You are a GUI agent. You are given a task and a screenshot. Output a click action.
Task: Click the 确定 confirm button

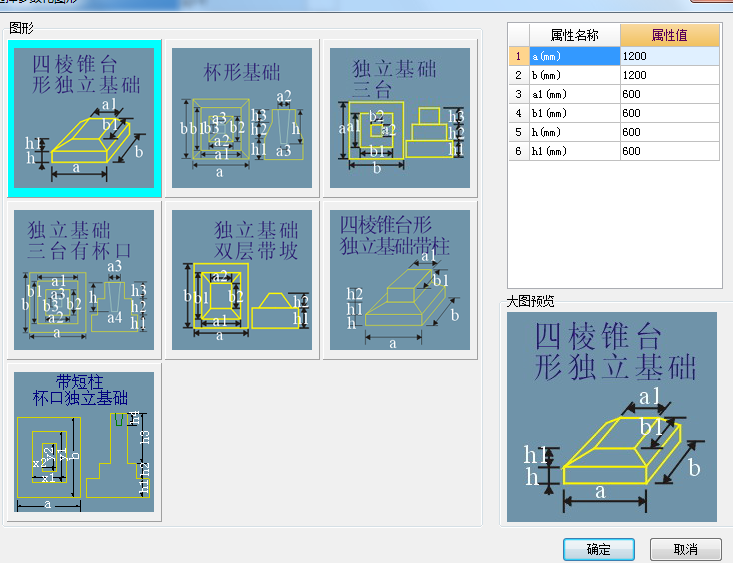click(599, 549)
